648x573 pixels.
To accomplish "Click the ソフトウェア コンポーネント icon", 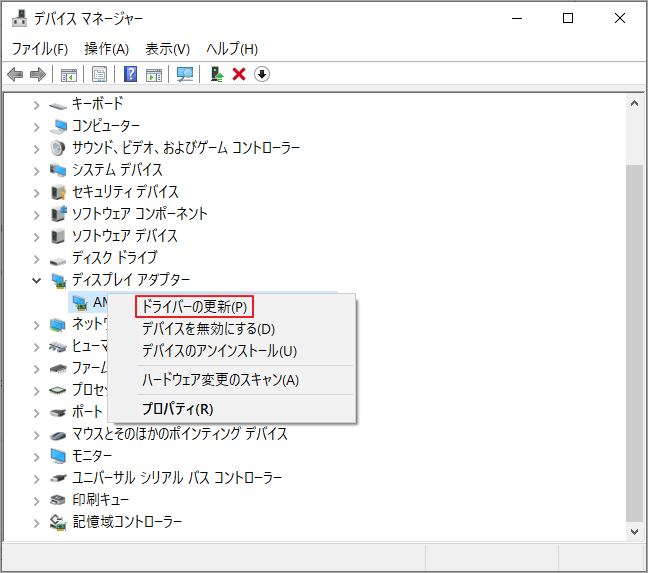I will pos(58,214).
